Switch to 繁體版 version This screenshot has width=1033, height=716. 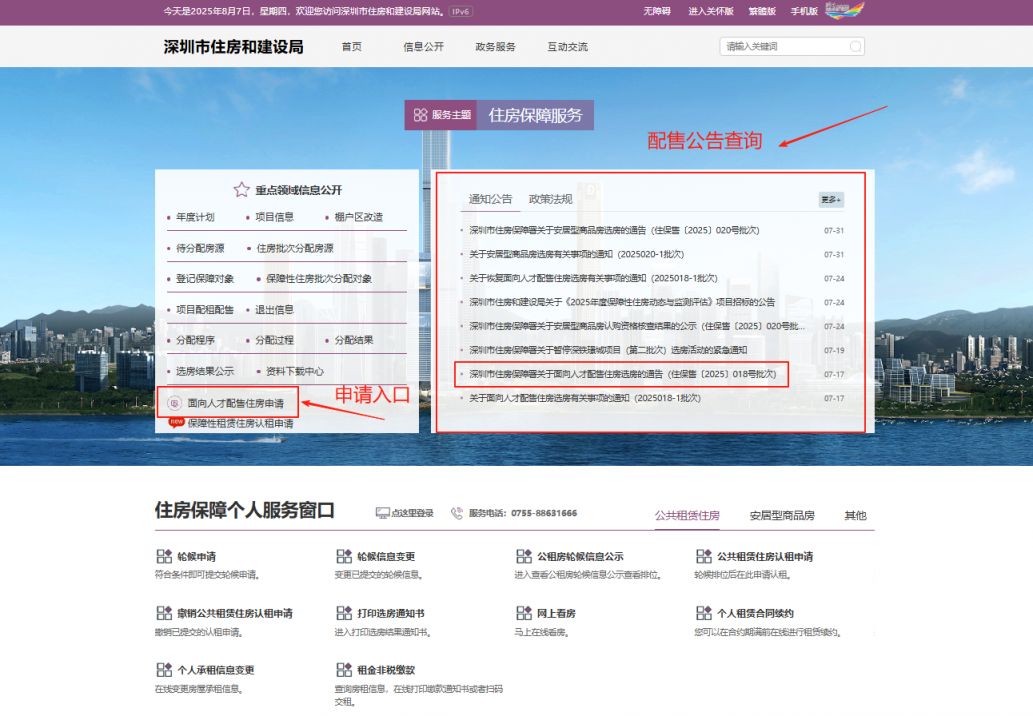click(x=762, y=11)
